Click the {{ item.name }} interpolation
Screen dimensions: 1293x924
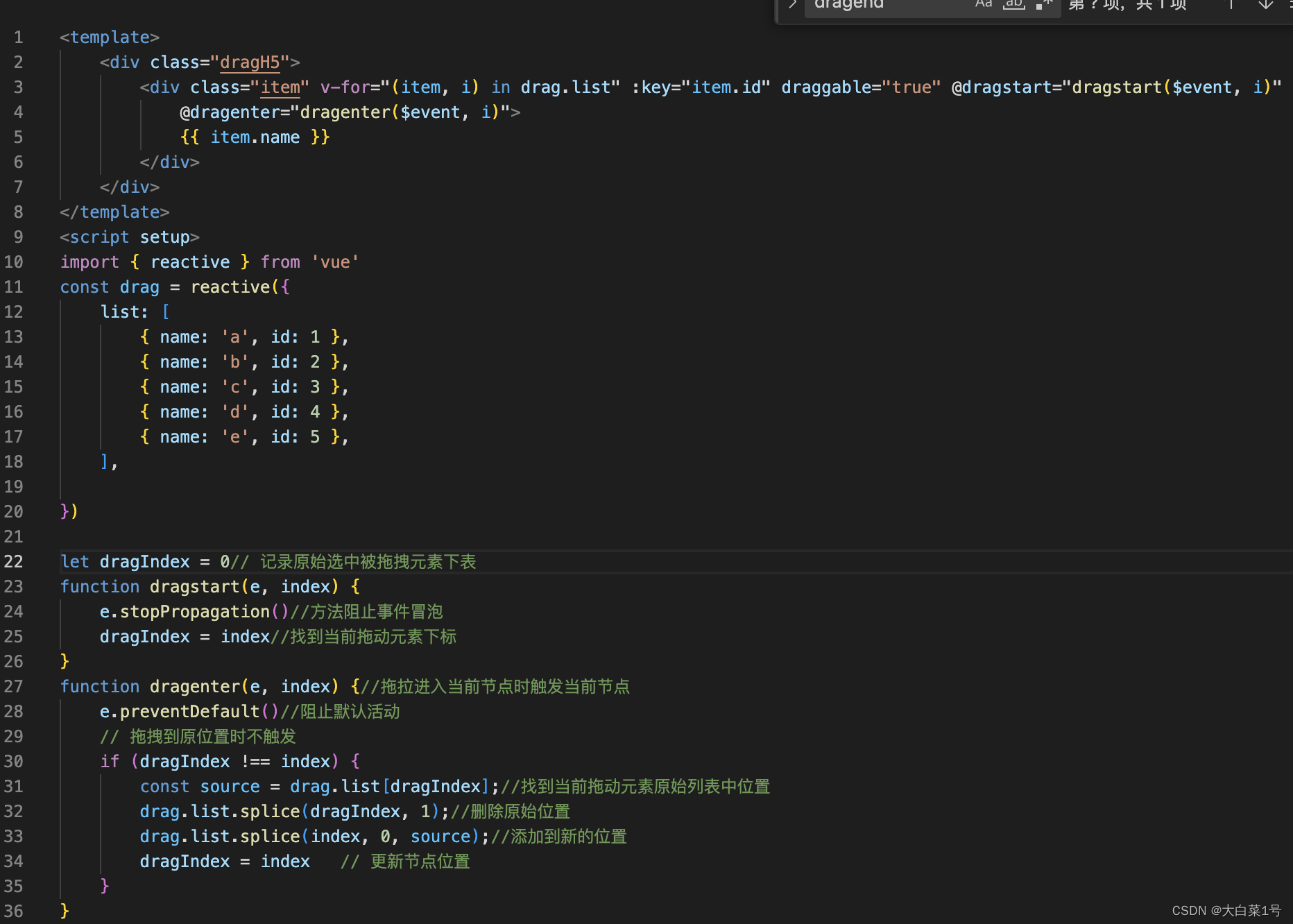(x=255, y=137)
